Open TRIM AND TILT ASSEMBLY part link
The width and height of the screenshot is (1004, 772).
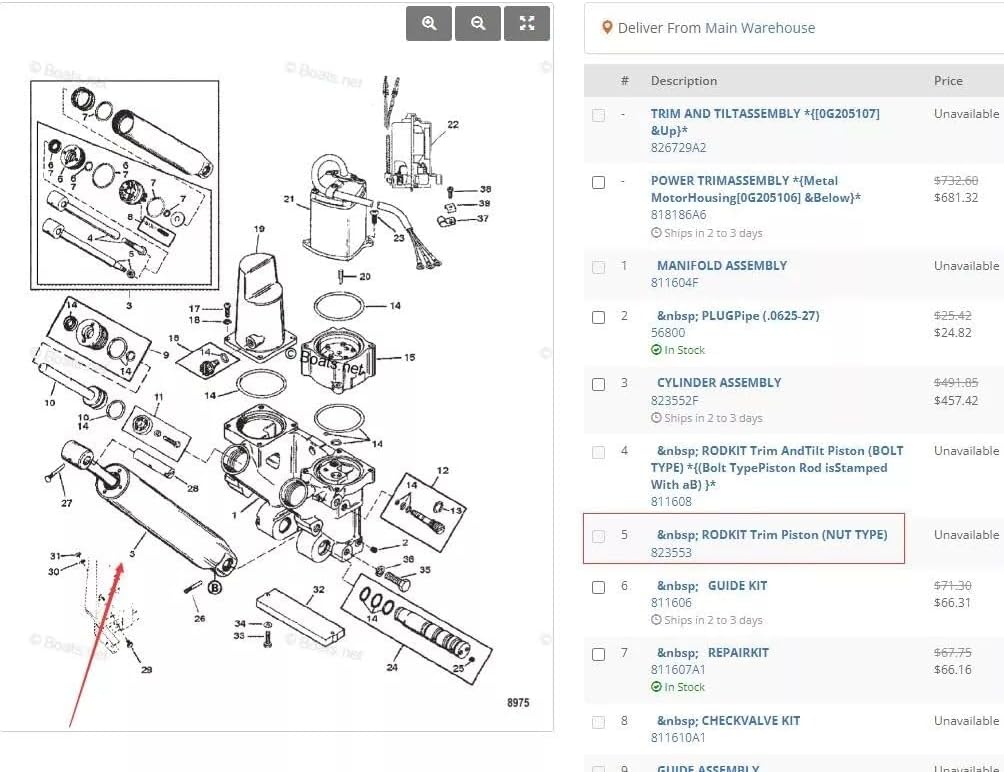click(765, 122)
